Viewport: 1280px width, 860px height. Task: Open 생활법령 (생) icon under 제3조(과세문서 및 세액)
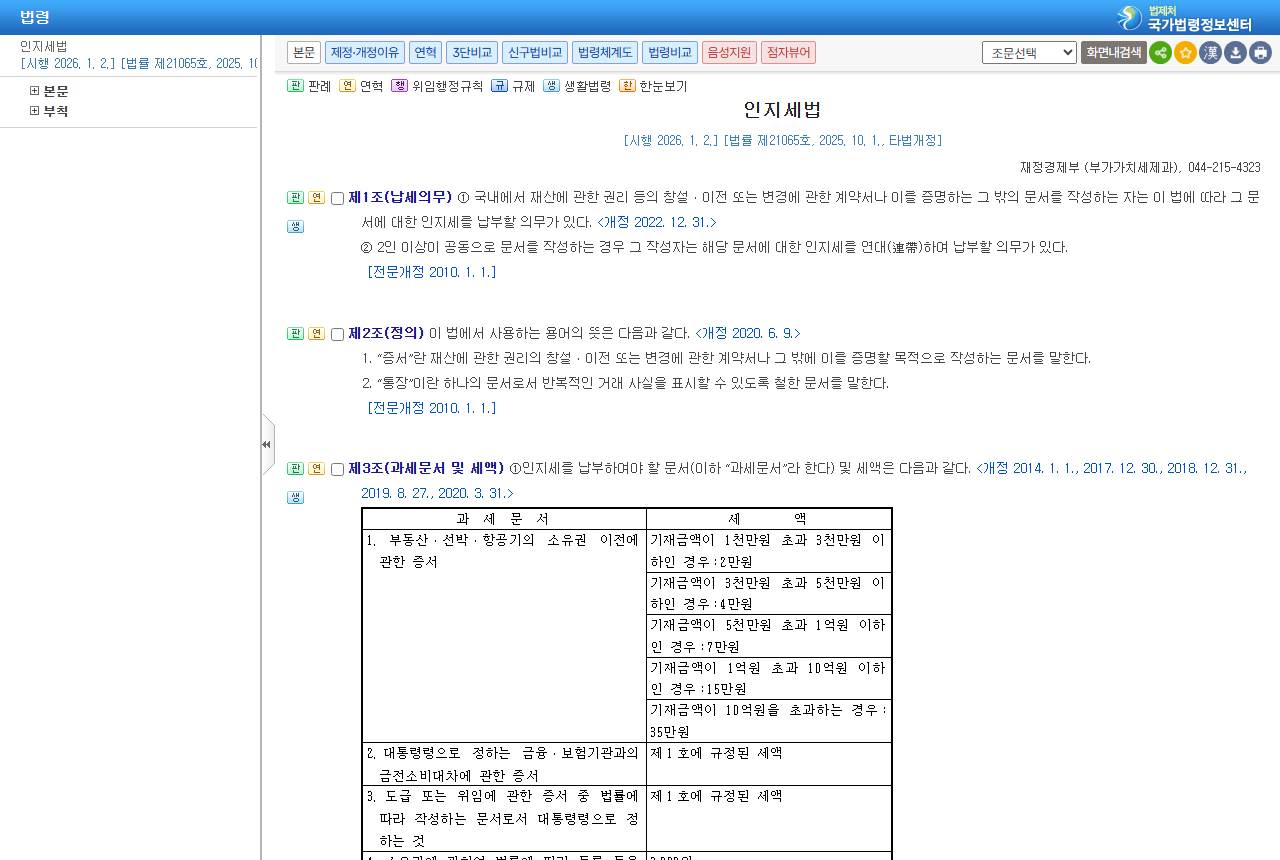tap(295, 497)
